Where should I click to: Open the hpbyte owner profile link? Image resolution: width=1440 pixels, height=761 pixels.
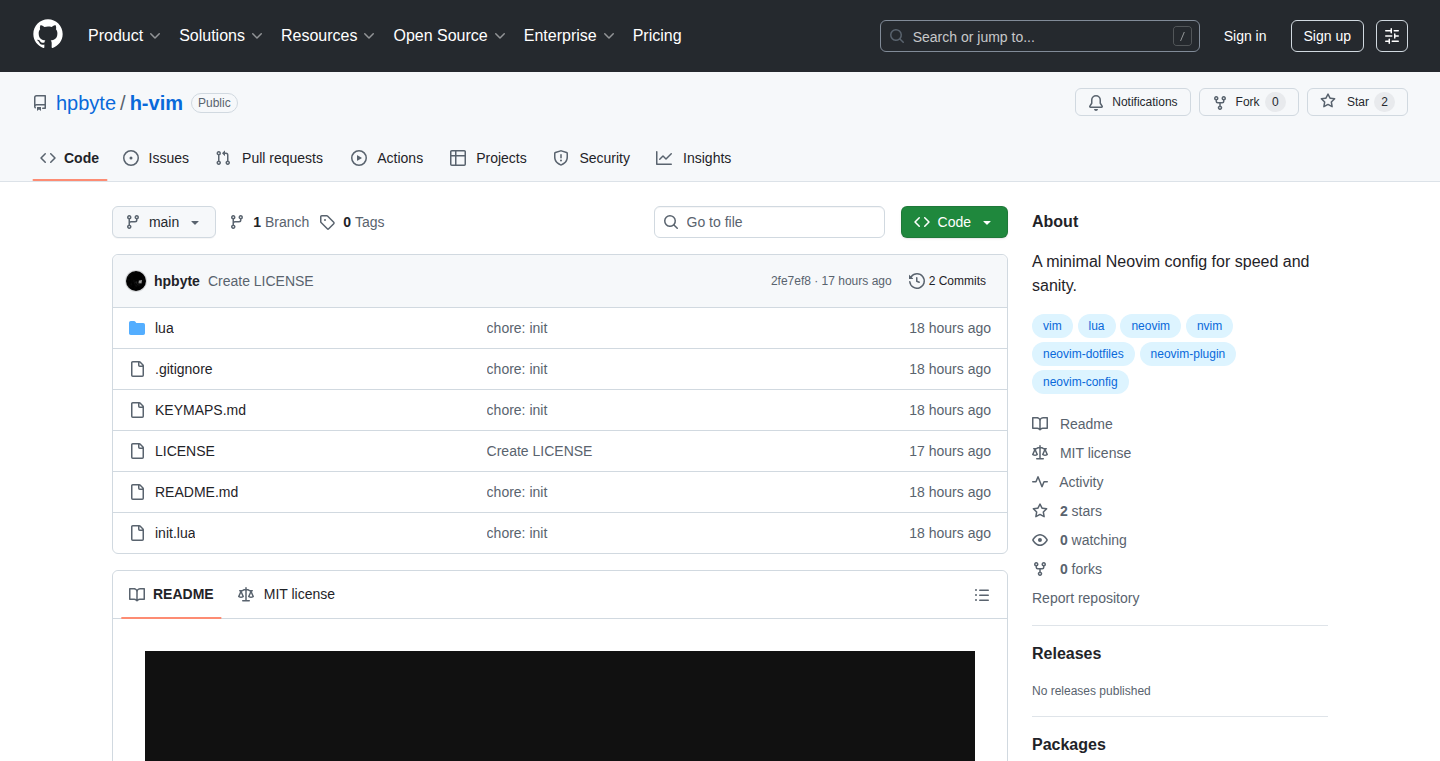(x=86, y=103)
